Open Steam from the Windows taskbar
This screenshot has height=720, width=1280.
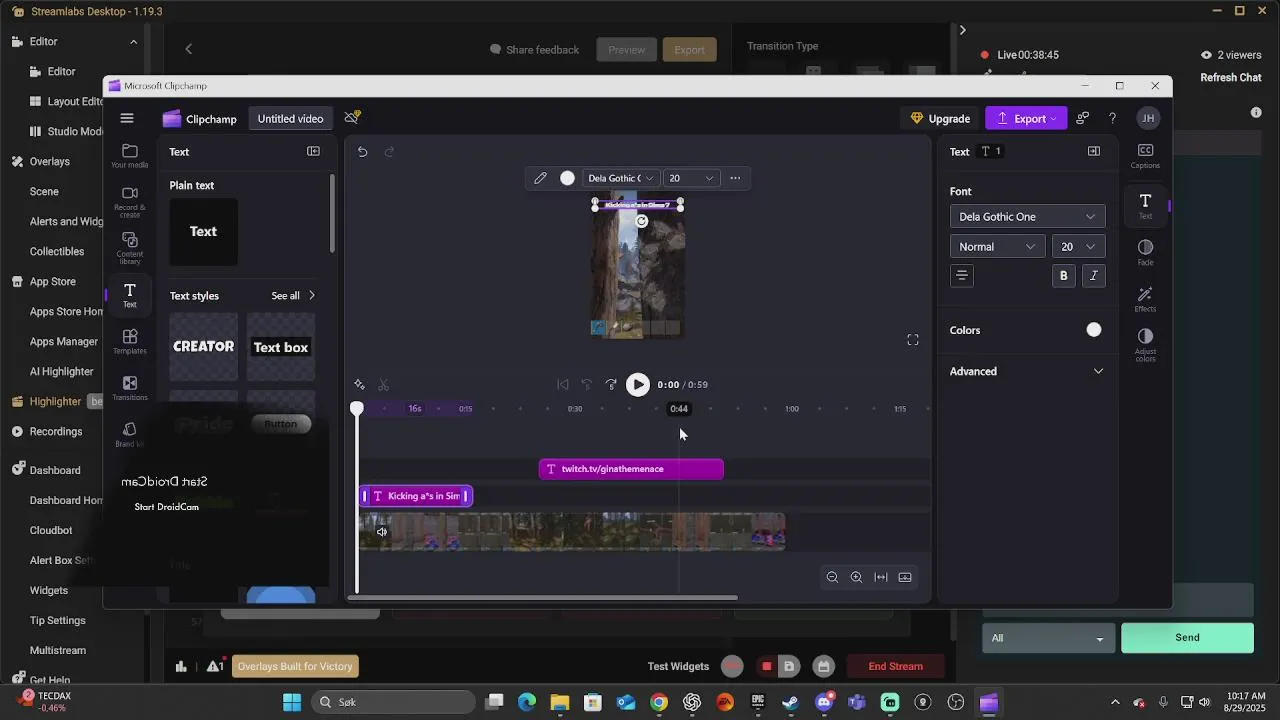coord(790,702)
